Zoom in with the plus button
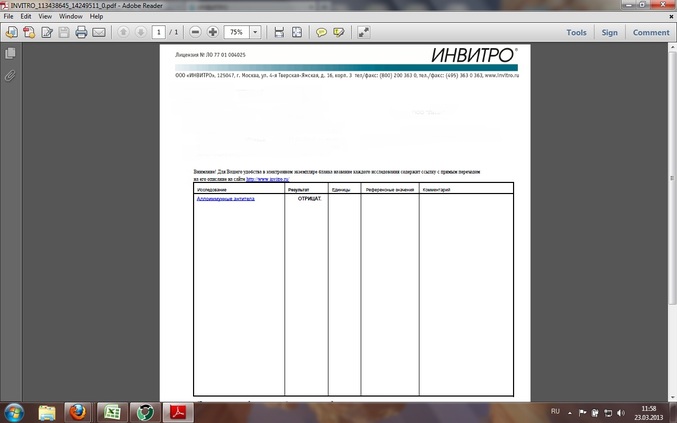 click(213, 32)
